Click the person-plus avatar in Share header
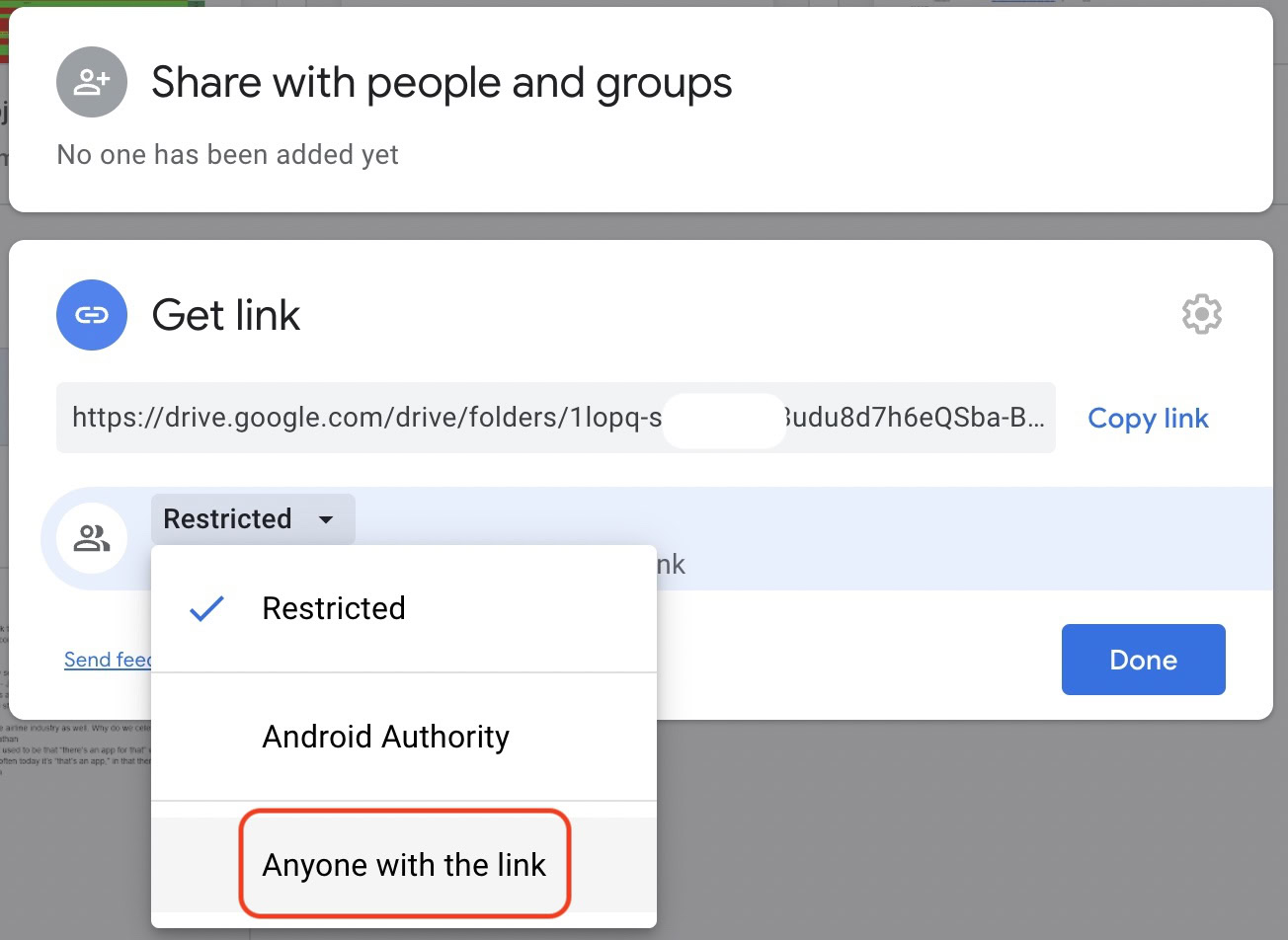Screen dimensions: 1288x940 click(x=91, y=82)
